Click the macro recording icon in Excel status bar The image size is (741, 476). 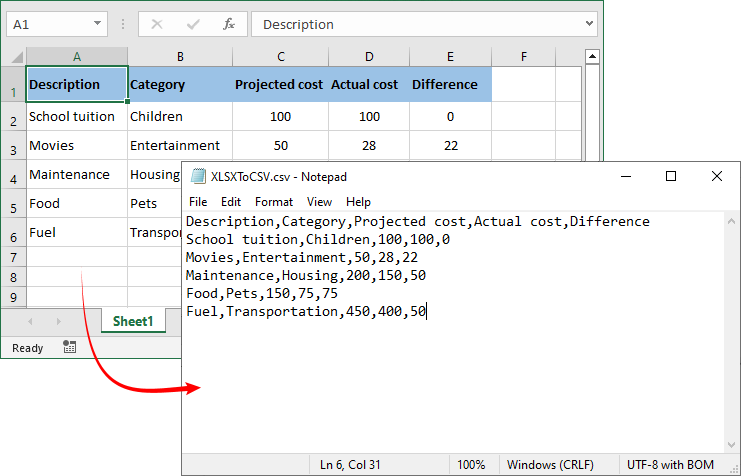pos(69,347)
